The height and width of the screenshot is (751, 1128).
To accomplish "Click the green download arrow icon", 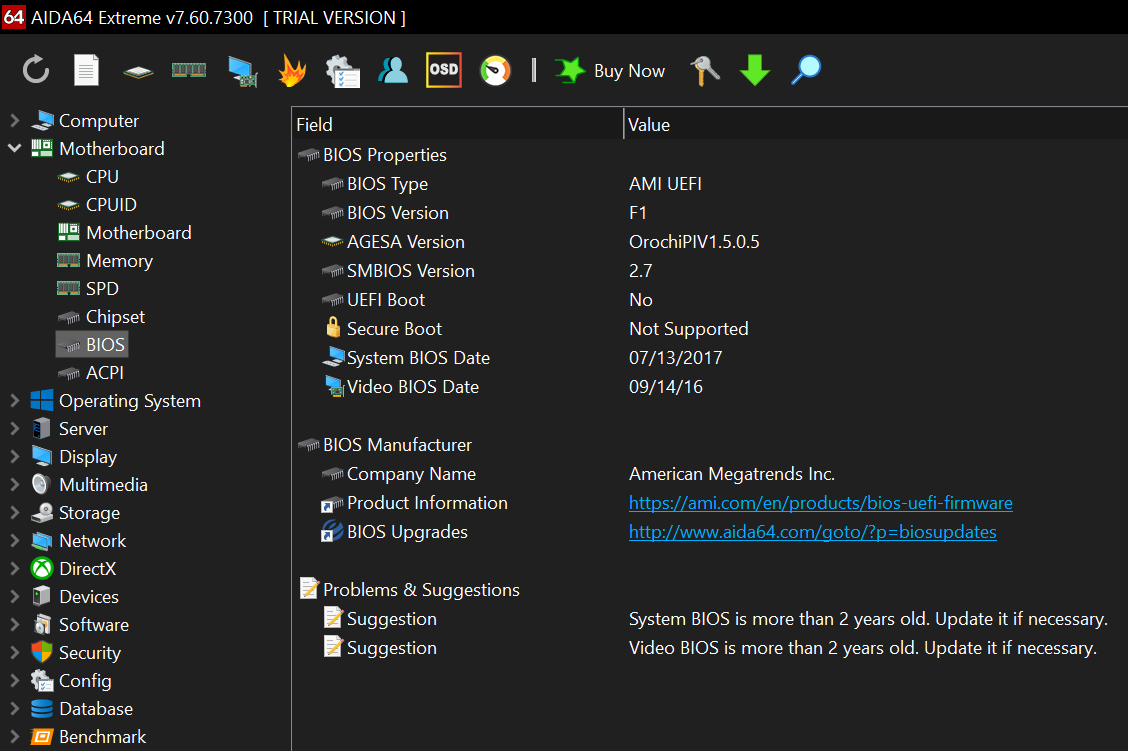I will [x=755, y=70].
